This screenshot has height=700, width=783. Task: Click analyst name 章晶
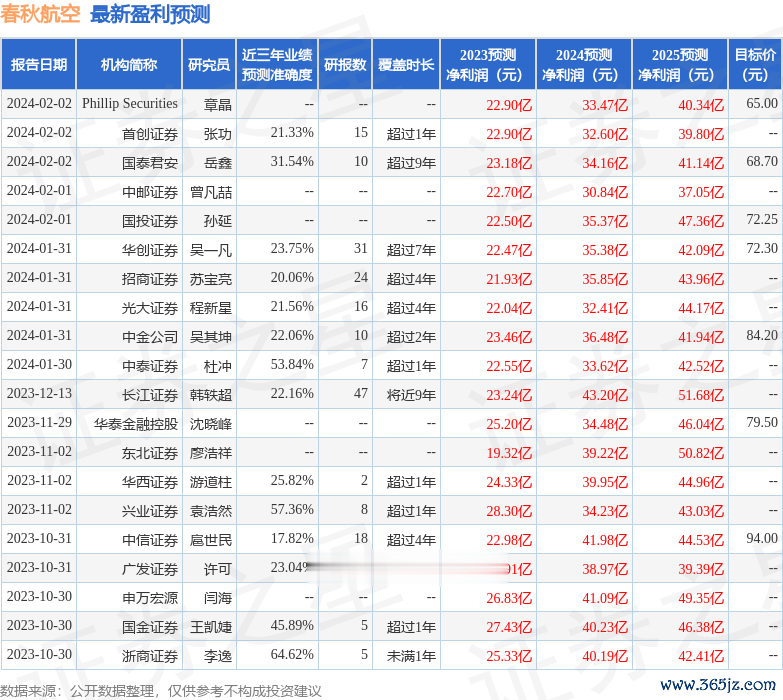tap(218, 105)
